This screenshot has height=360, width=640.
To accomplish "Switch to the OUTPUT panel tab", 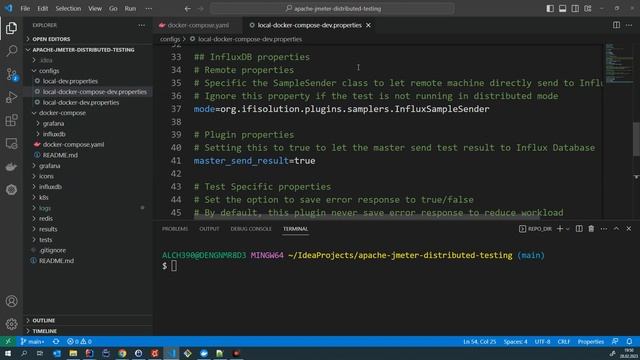I will [x=209, y=229].
